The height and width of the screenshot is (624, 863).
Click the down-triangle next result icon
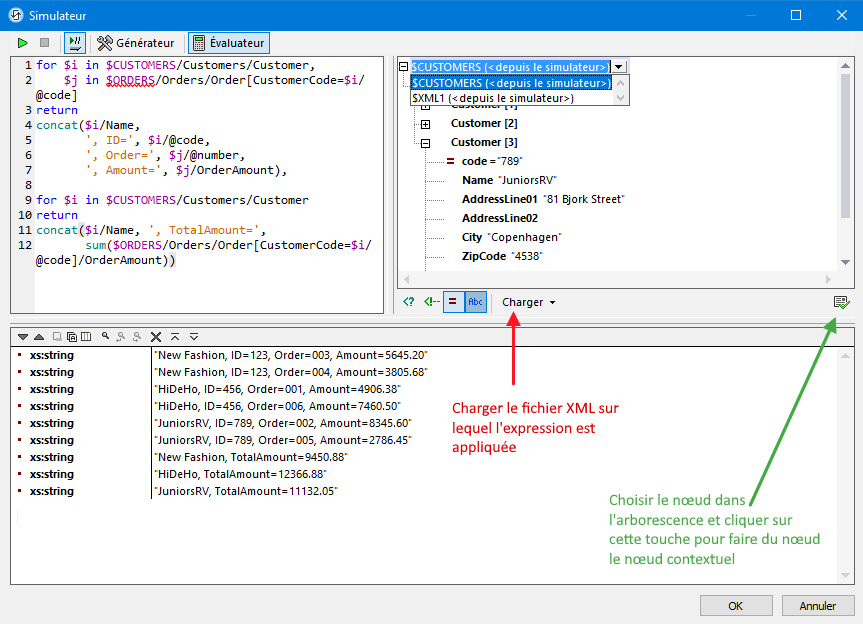(x=22, y=337)
